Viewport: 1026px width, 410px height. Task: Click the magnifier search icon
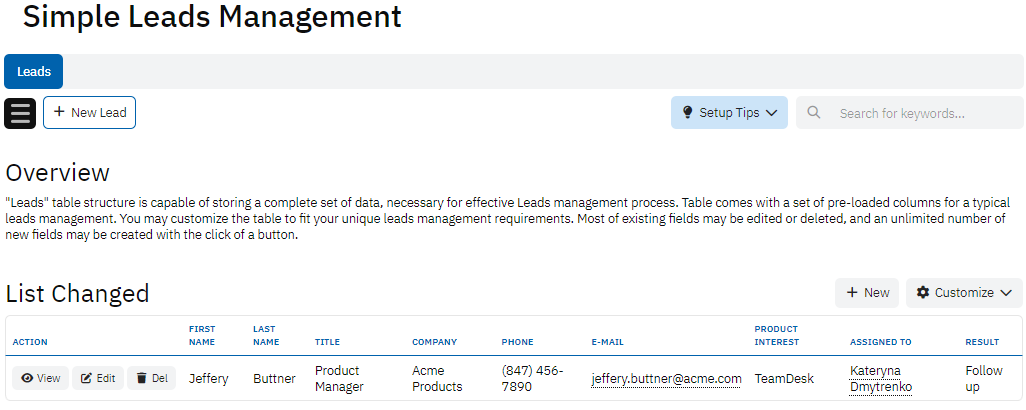[814, 113]
